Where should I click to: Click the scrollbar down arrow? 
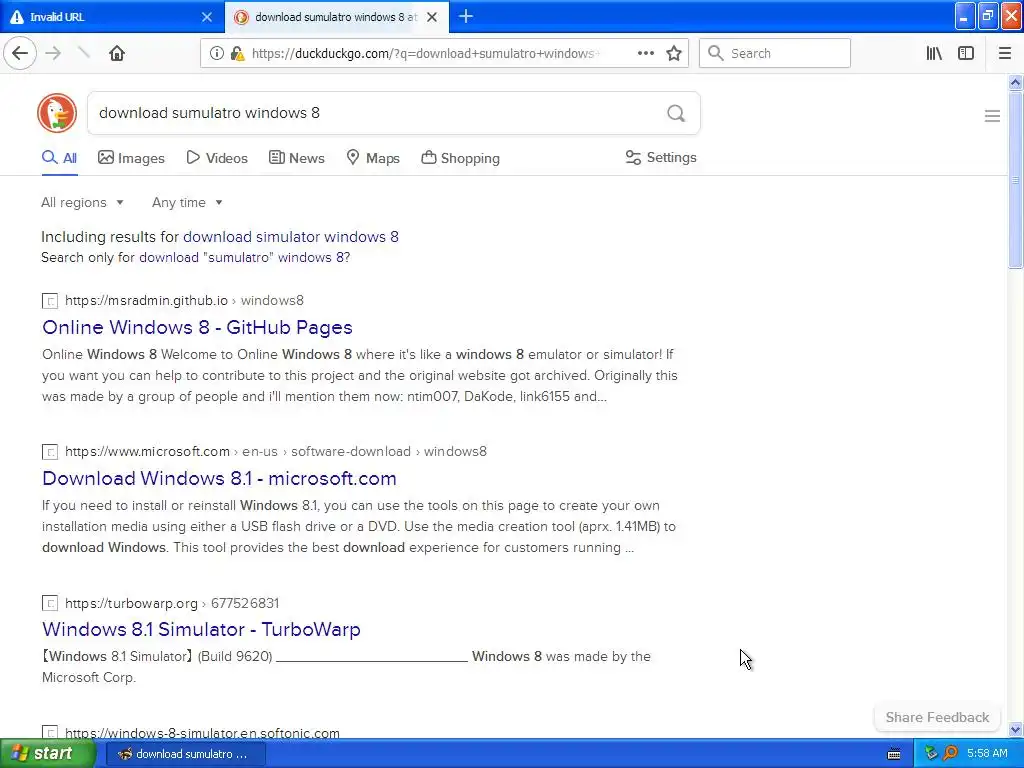point(1015,729)
